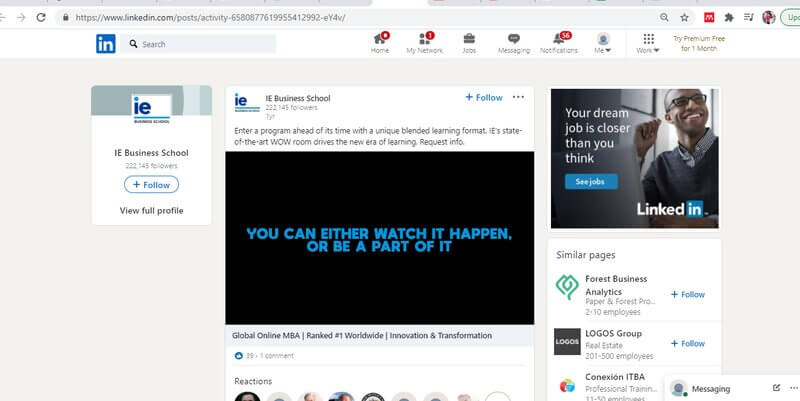Click the browser zoom magnifier icon

click(x=664, y=17)
